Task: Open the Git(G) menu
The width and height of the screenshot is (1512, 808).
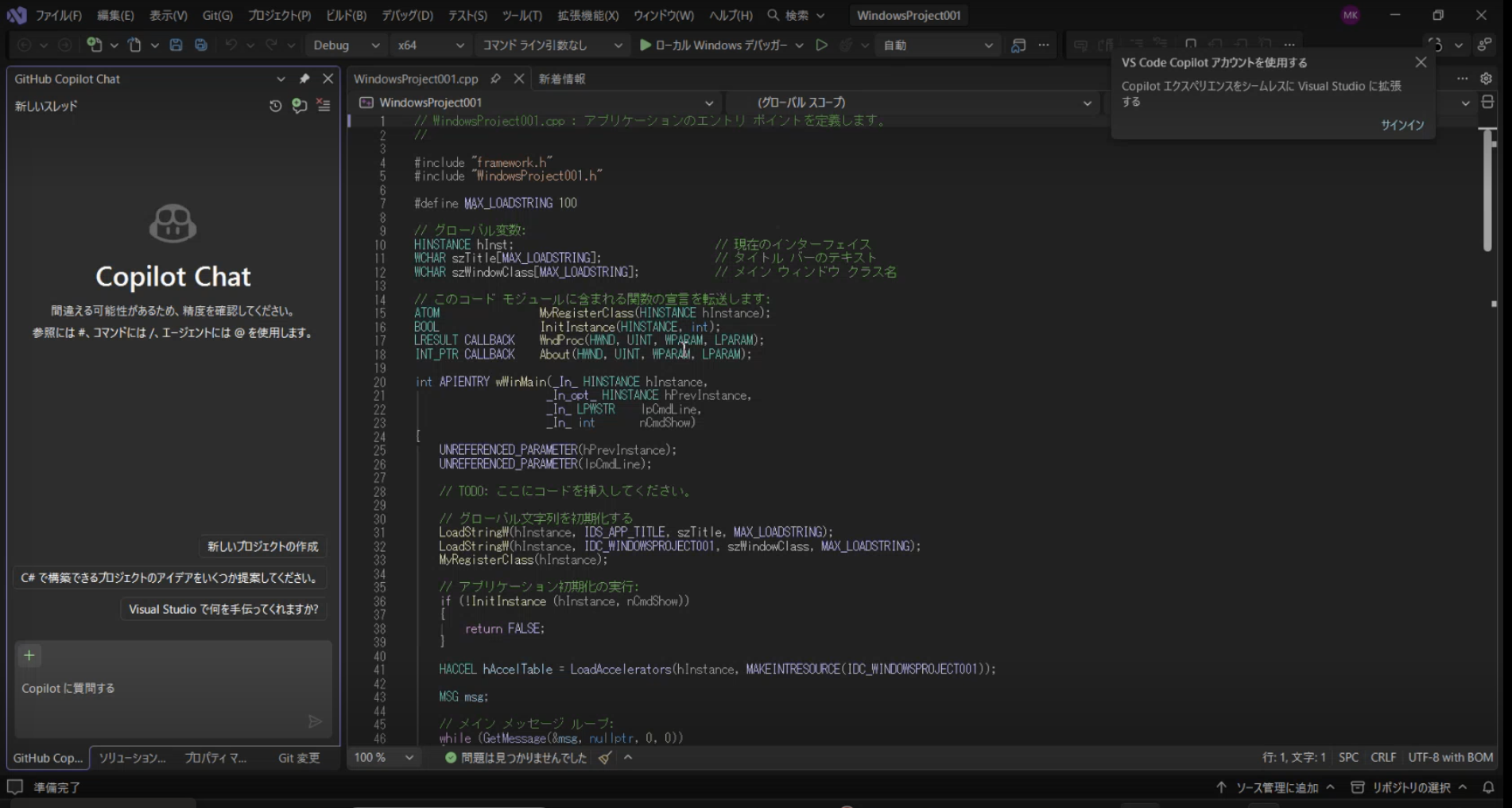Action: (x=217, y=15)
